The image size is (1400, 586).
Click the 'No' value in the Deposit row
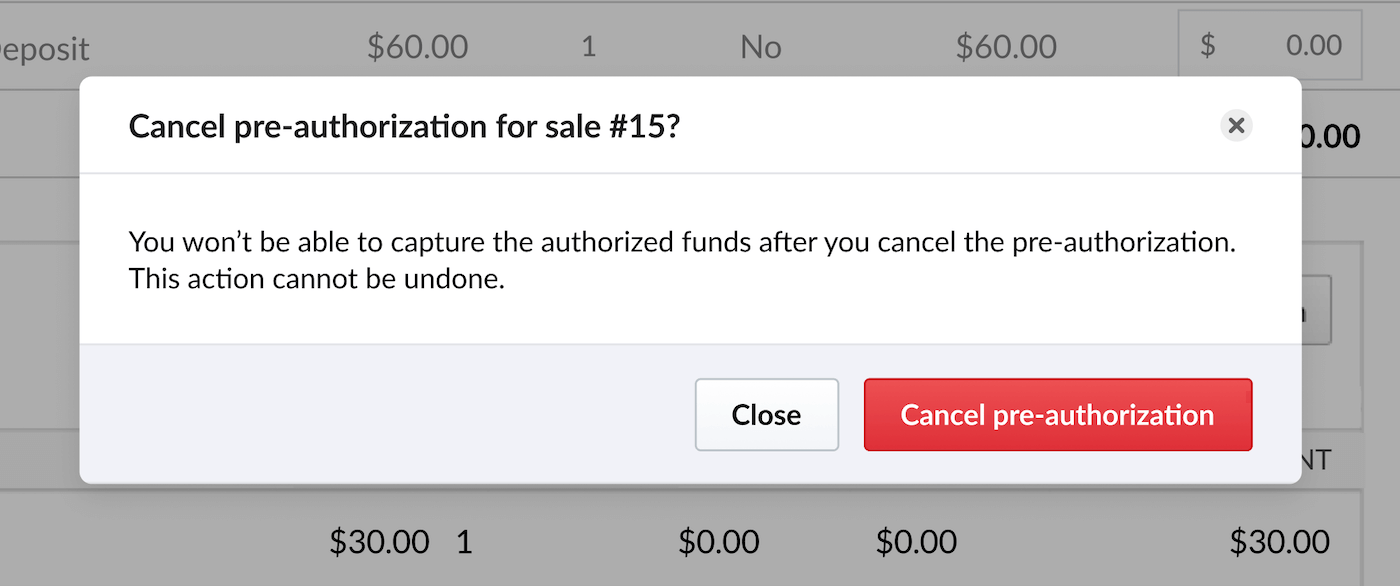tap(760, 46)
